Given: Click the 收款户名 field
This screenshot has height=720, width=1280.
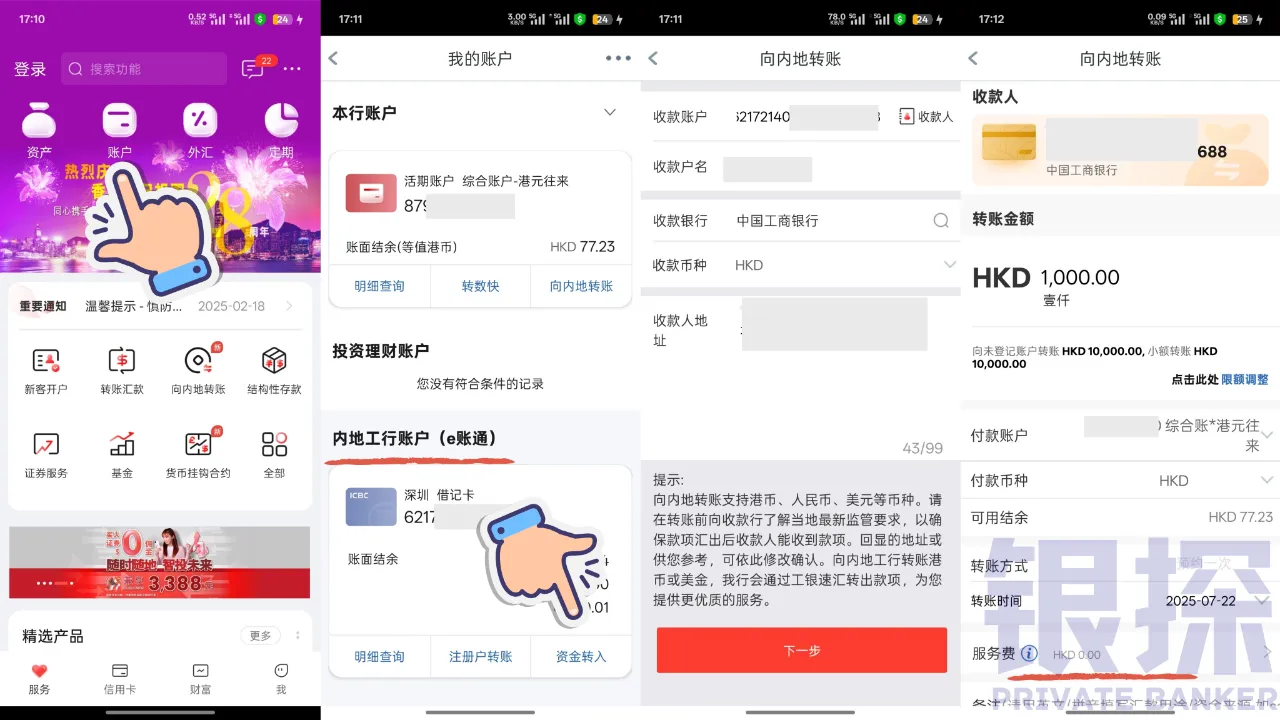Looking at the screenshot, I should point(767,167).
